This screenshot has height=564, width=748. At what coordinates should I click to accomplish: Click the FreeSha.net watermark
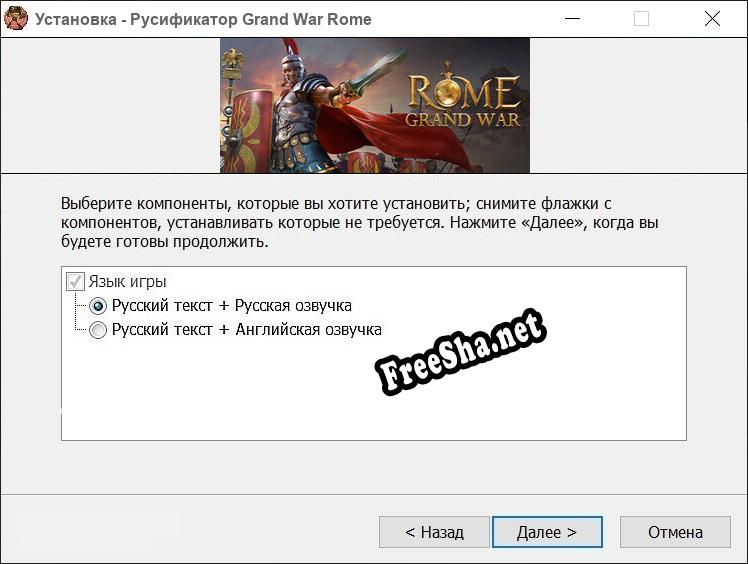(x=460, y=352)
